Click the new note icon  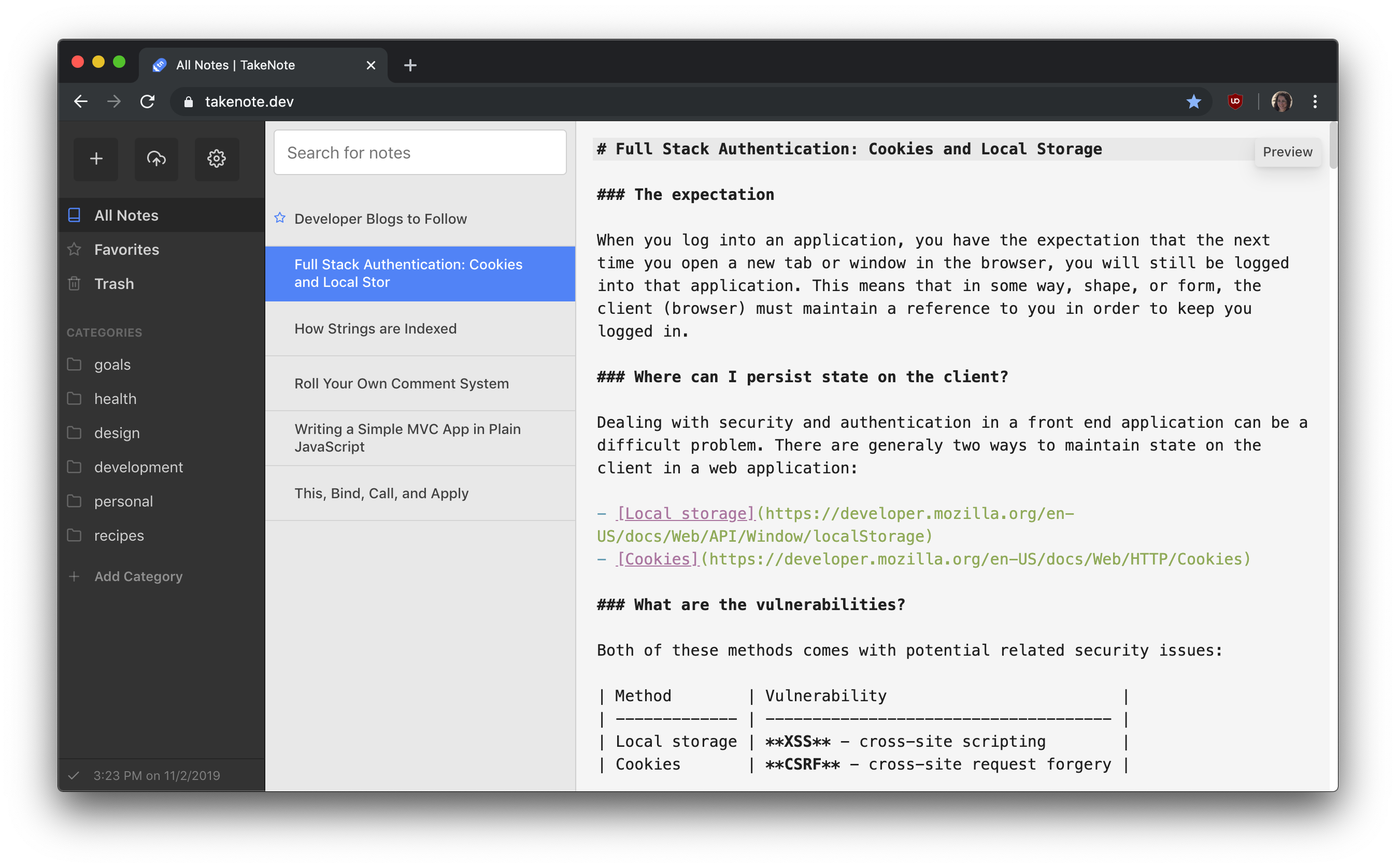[96, 158]
